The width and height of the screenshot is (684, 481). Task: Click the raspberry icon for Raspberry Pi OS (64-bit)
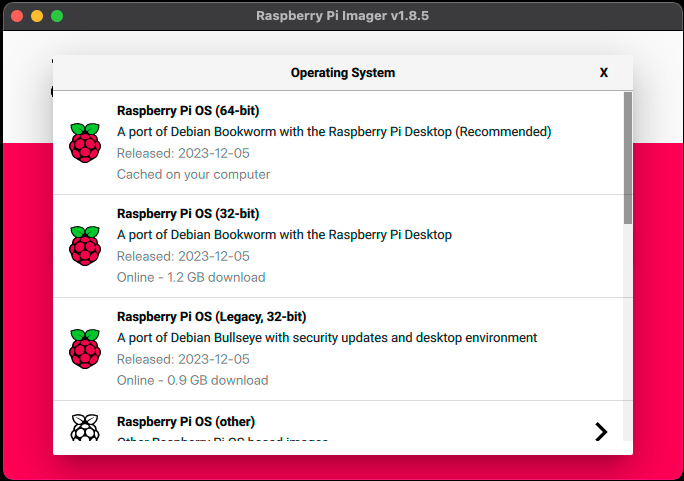85,143
